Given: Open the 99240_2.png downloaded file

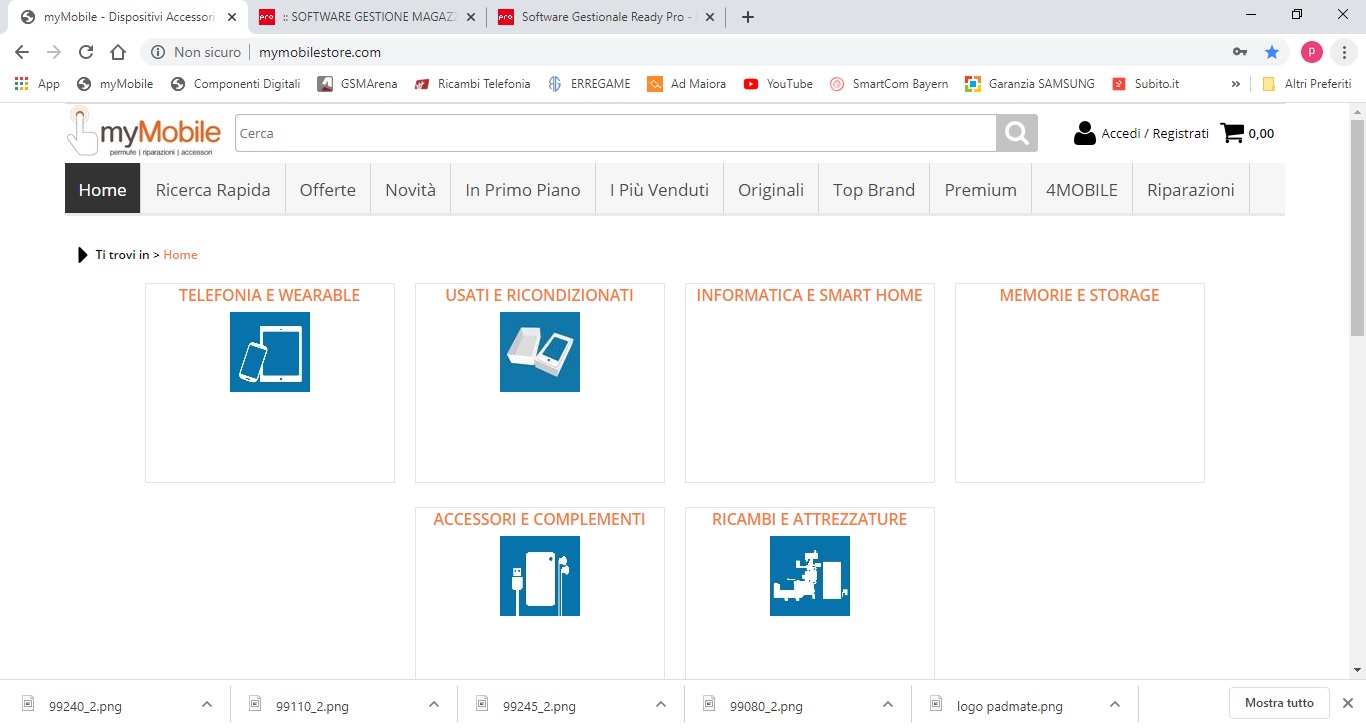Looking at the screenshot, I should [x=85, y=706].
